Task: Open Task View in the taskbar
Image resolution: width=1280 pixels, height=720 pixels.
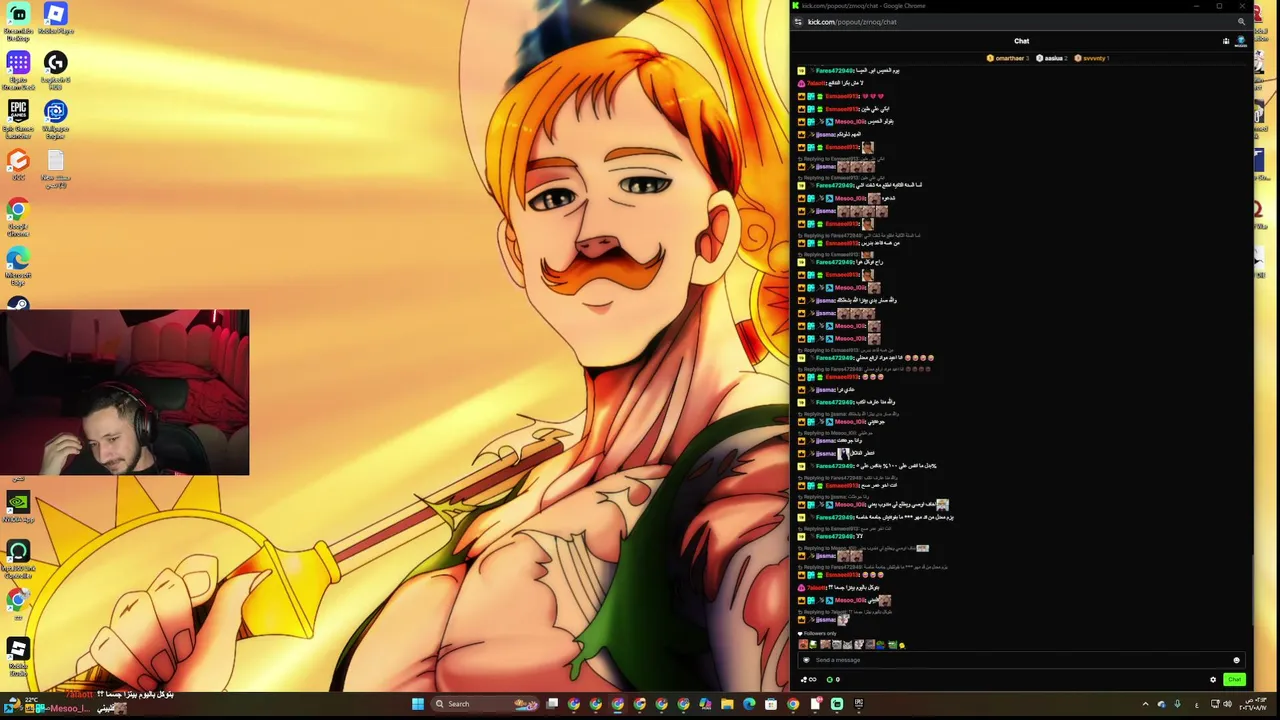Action: [552, 704]
